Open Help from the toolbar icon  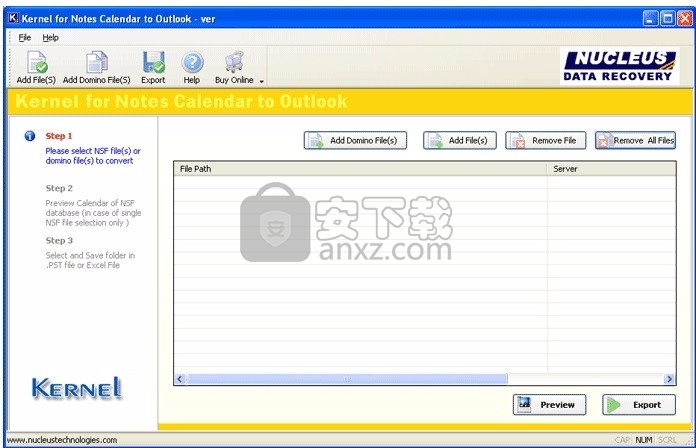pos(192,62)
